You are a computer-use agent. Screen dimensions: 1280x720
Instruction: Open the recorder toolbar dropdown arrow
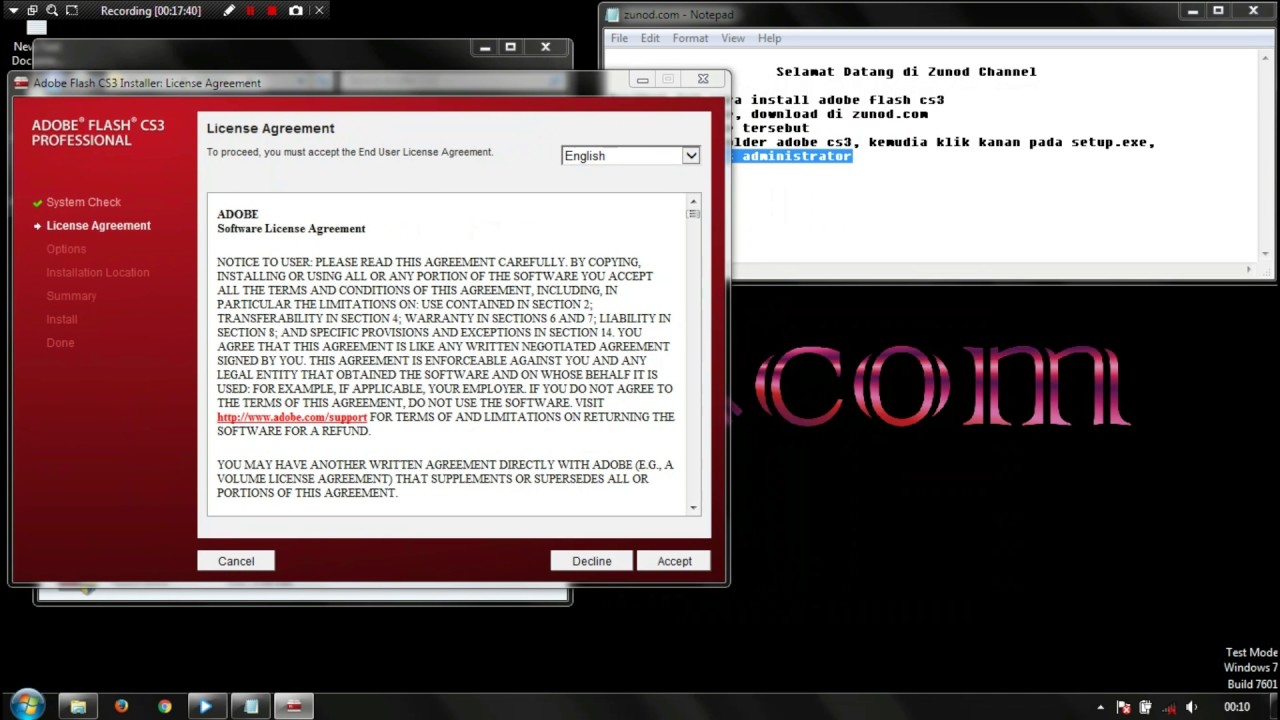coord(14,11)
